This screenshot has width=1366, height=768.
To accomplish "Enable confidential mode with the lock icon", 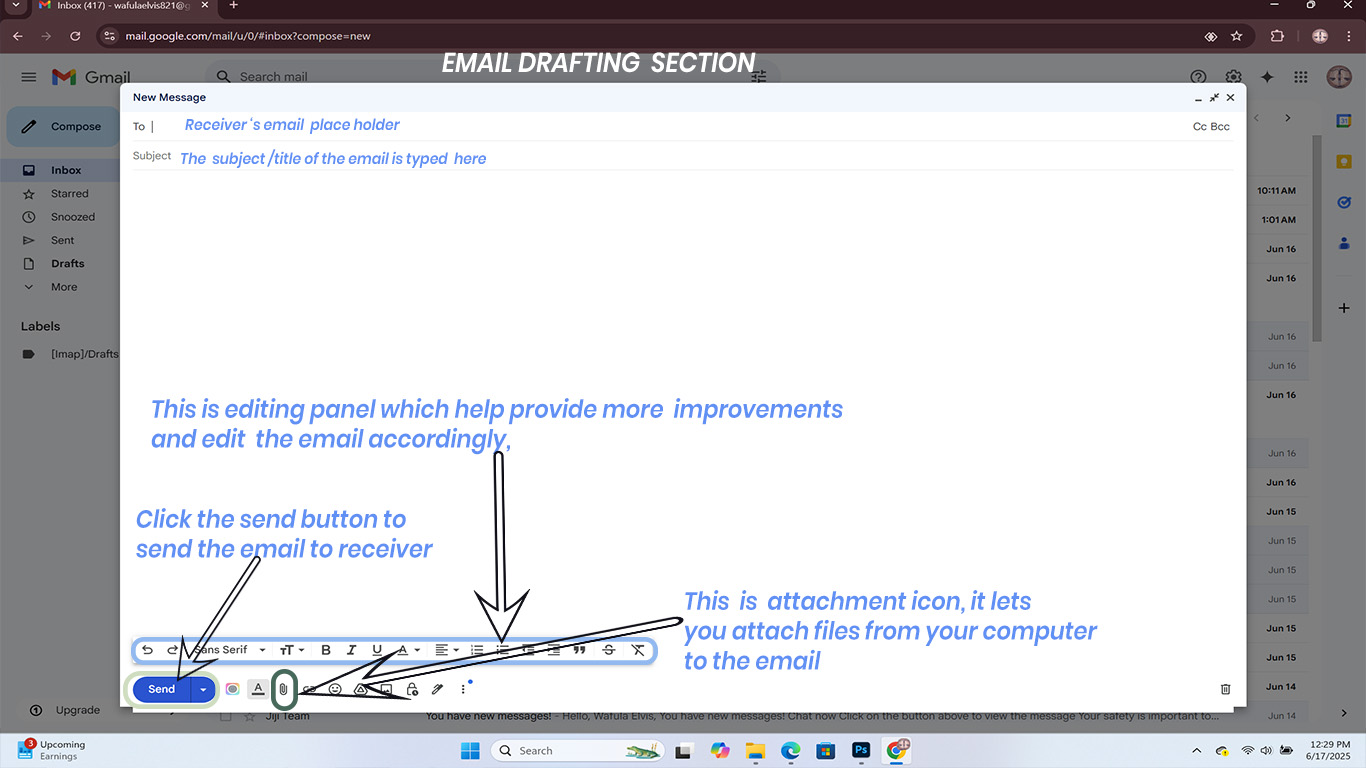I will [x=412, y=689].
